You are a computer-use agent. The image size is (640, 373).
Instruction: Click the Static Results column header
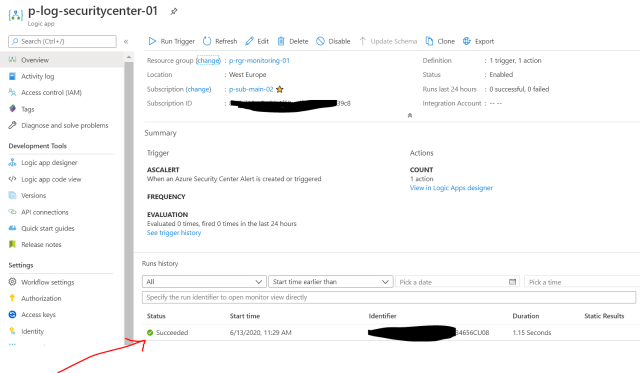[604, 316]
